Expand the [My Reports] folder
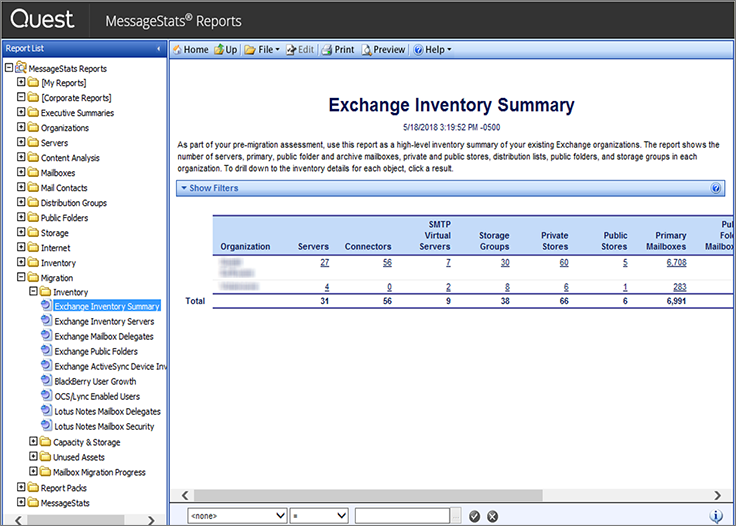Image resolution: width=736 pixels, height=526 pixels. [x=21, y=82]
